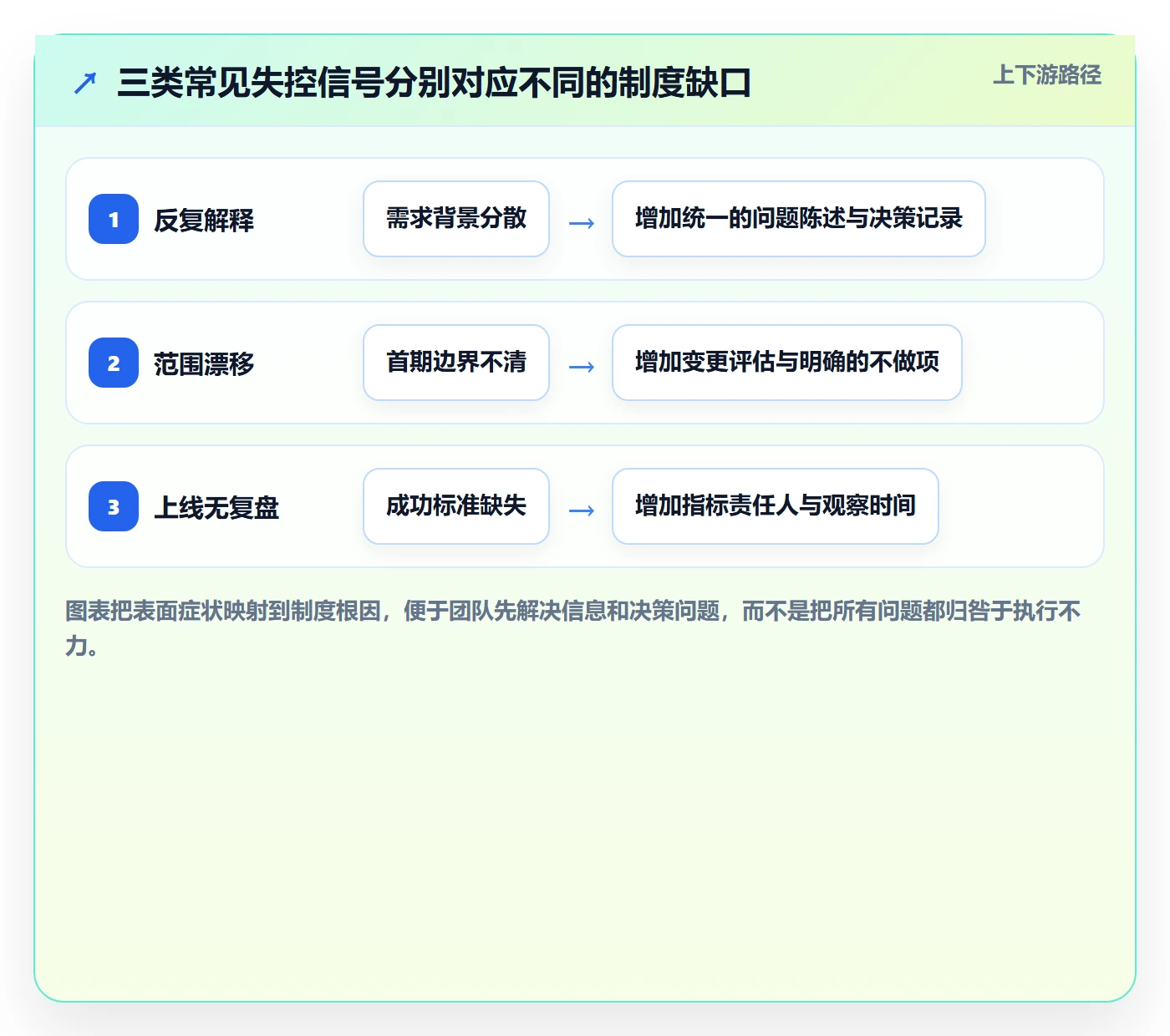Screen dimensions: 1170x1036
Task: Click the blue number 3 badge
Action: pyautogui.click(x=114, y=506)
